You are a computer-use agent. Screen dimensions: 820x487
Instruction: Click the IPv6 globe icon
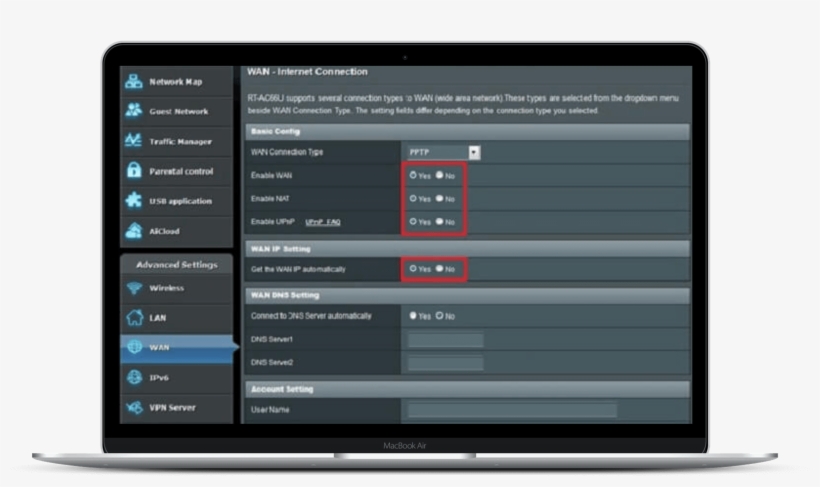134,377
